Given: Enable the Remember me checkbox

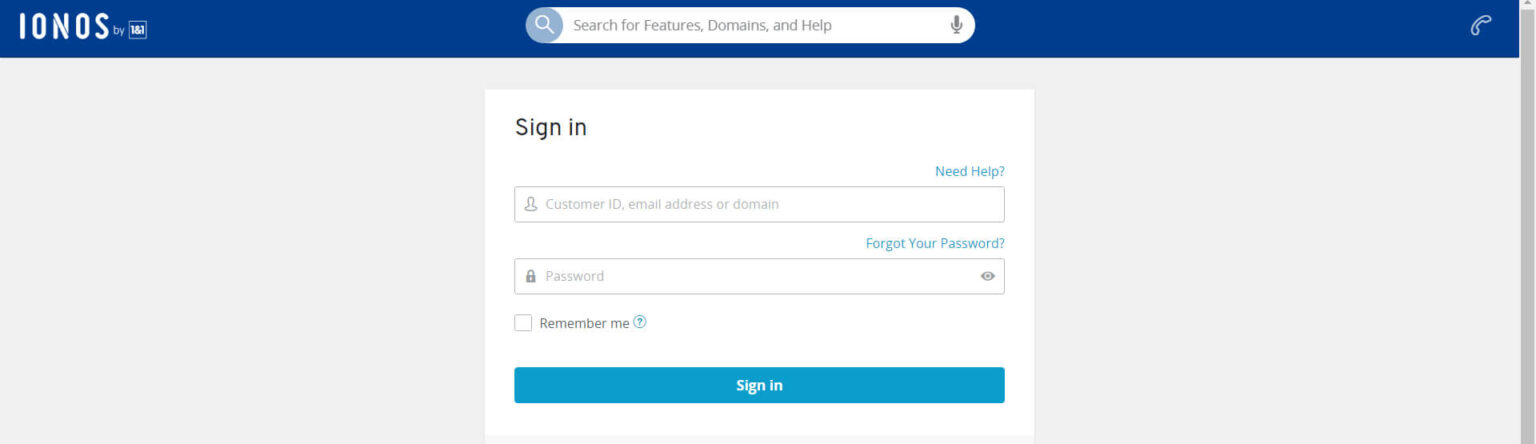Looking at the screenshot, I should click(523, 323).
